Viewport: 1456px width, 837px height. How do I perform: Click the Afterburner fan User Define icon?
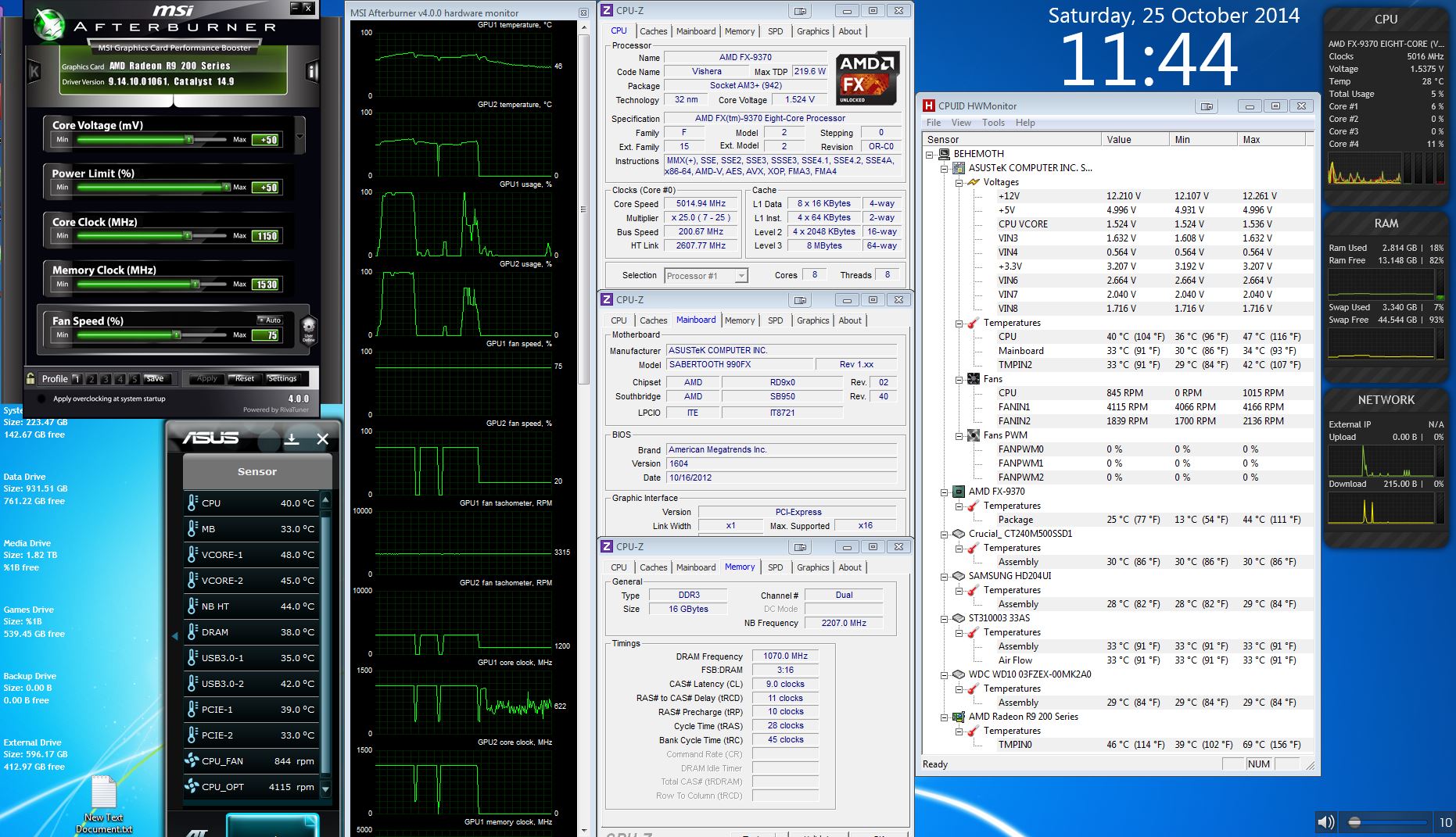tap(308, 329)
